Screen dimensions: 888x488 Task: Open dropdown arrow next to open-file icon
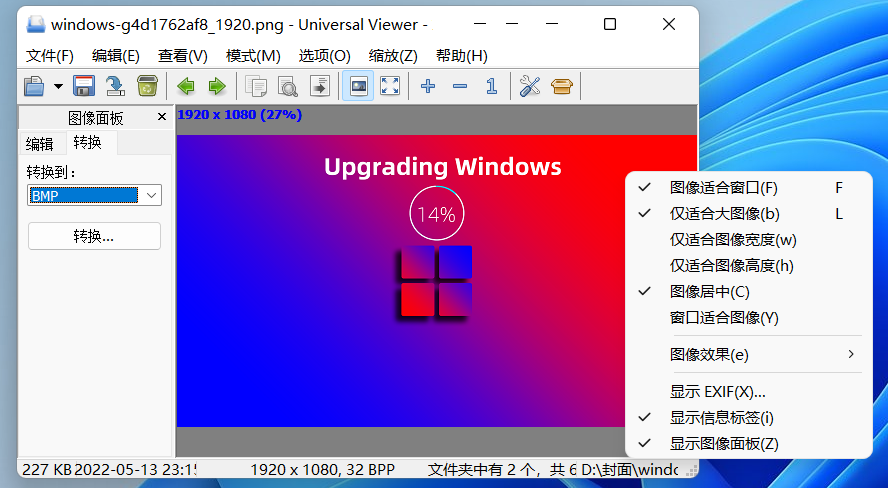click(x=58, y=86)
